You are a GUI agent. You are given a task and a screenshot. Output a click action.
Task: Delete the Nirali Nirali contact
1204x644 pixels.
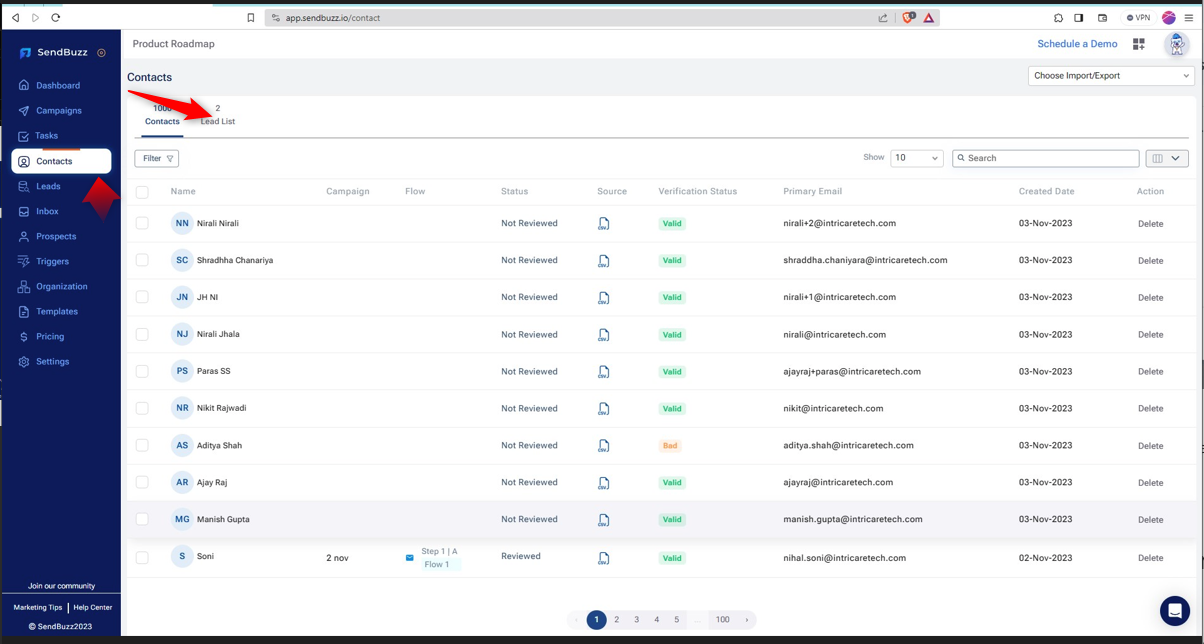[1150, 224]
